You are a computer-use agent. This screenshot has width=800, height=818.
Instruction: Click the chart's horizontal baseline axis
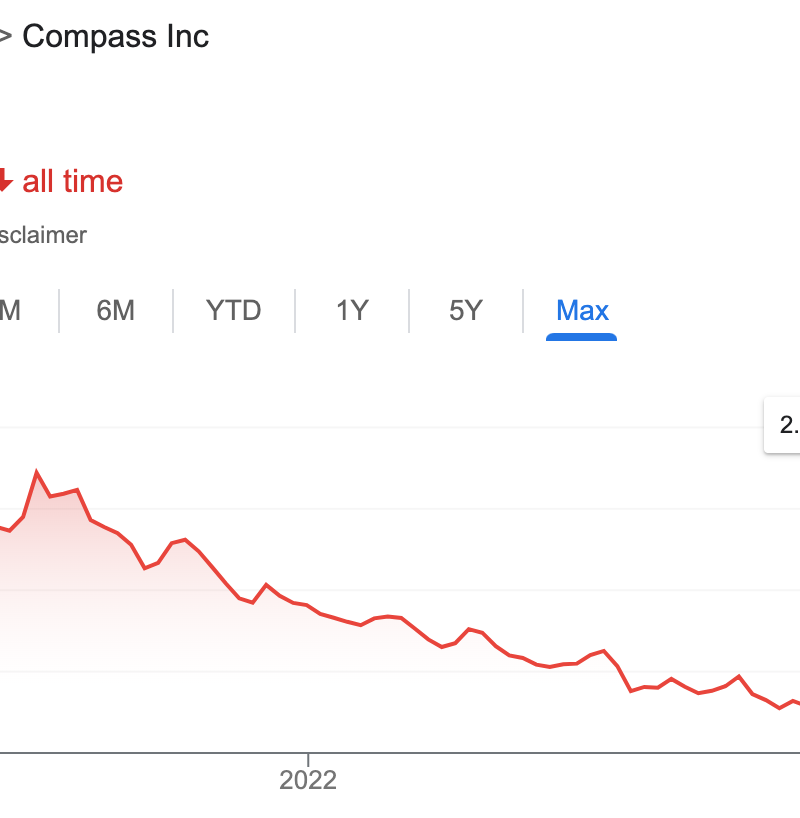point(500,751)
